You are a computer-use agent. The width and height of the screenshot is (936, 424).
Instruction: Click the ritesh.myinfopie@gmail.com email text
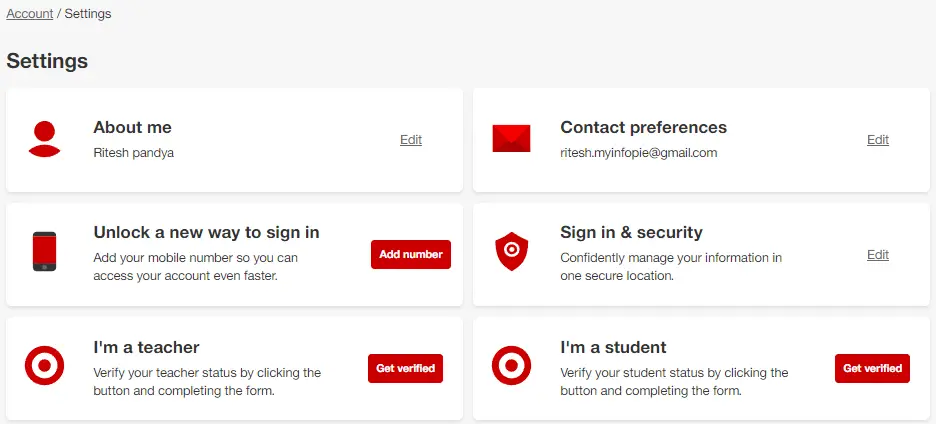pos(639,153)
